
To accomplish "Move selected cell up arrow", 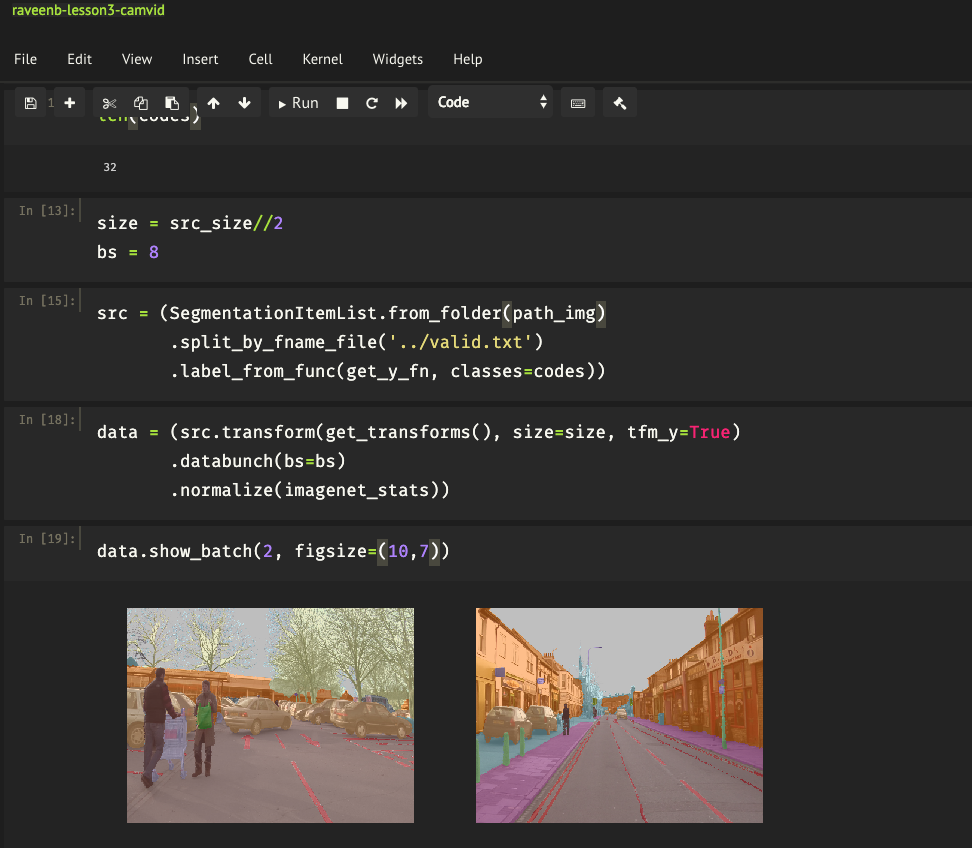I will 213,103.
